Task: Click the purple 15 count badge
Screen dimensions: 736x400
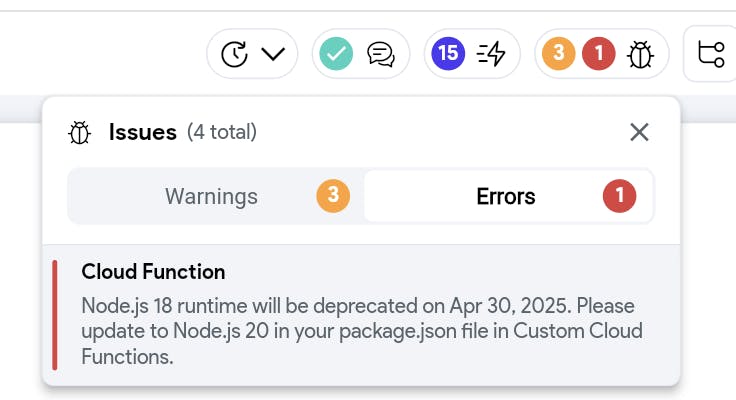Action: click(x=447, y=54)
